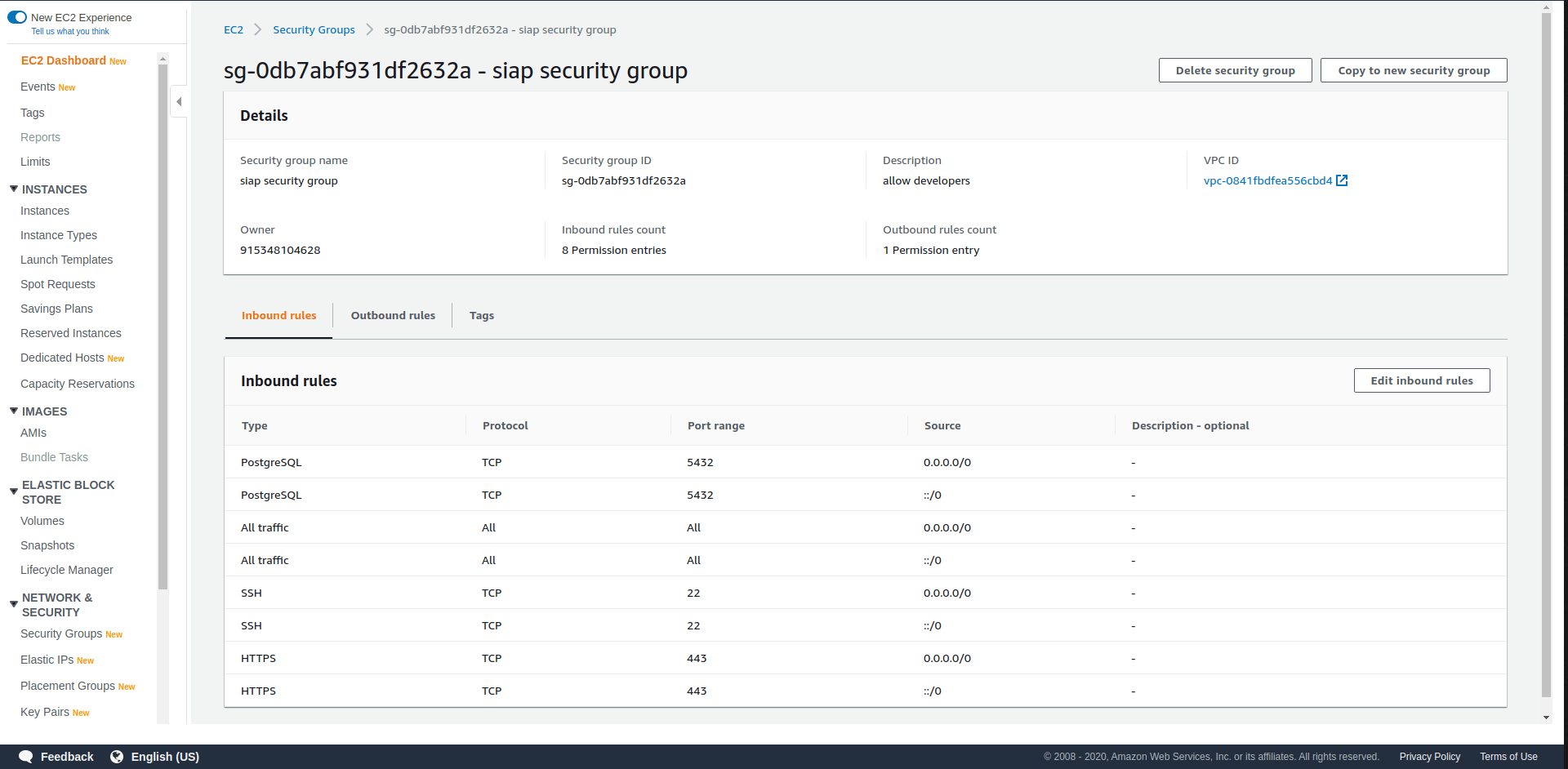Expand the INSTANCES section in the sidebar
The image size is (1568, 769).
pos(13,189)
